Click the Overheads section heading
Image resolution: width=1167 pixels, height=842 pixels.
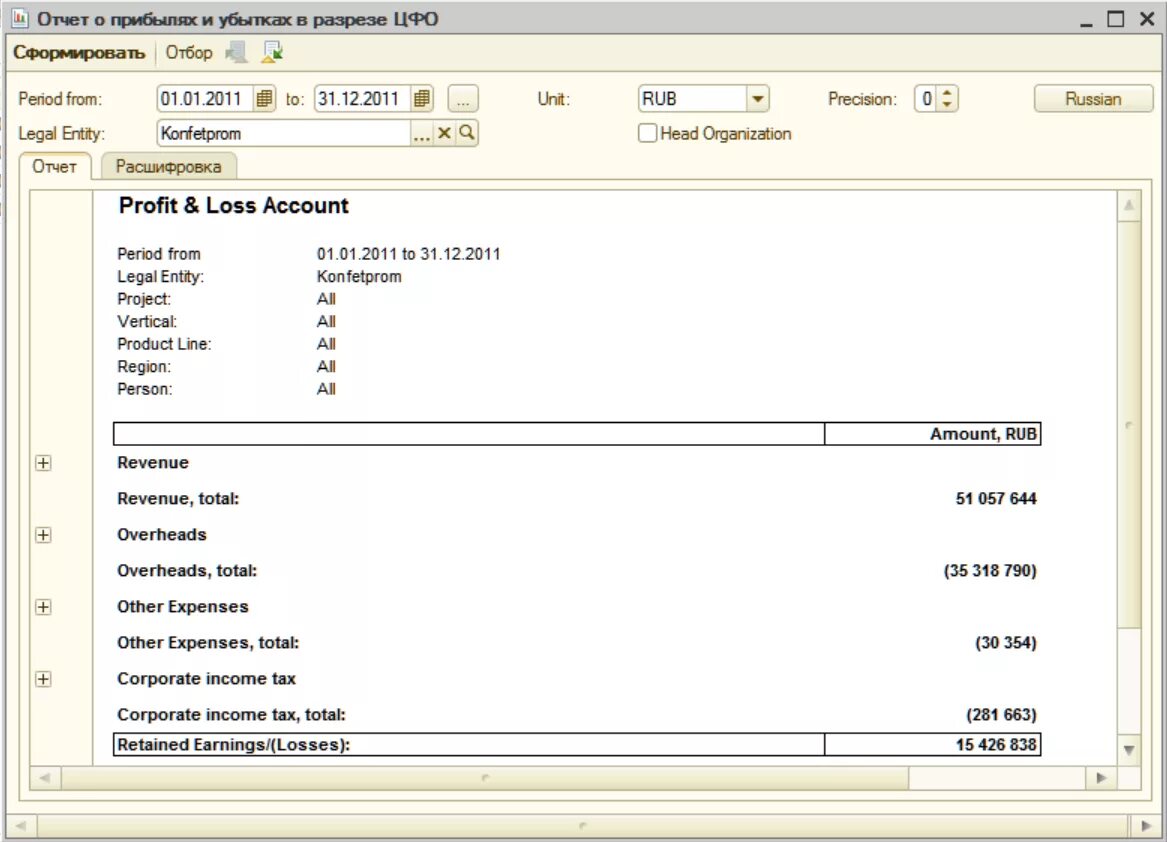click(162, 535)
